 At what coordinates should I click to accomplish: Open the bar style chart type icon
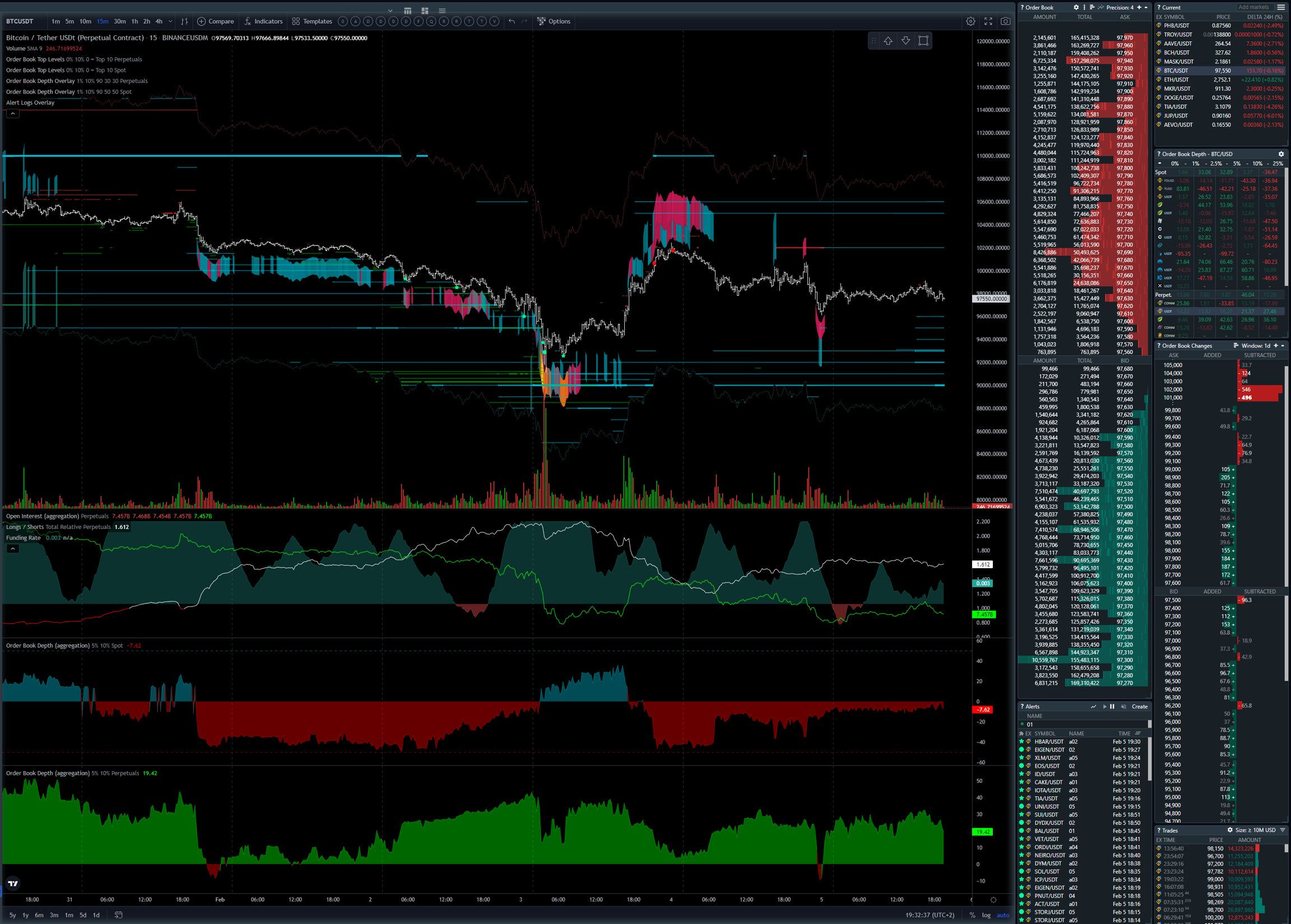184,21
